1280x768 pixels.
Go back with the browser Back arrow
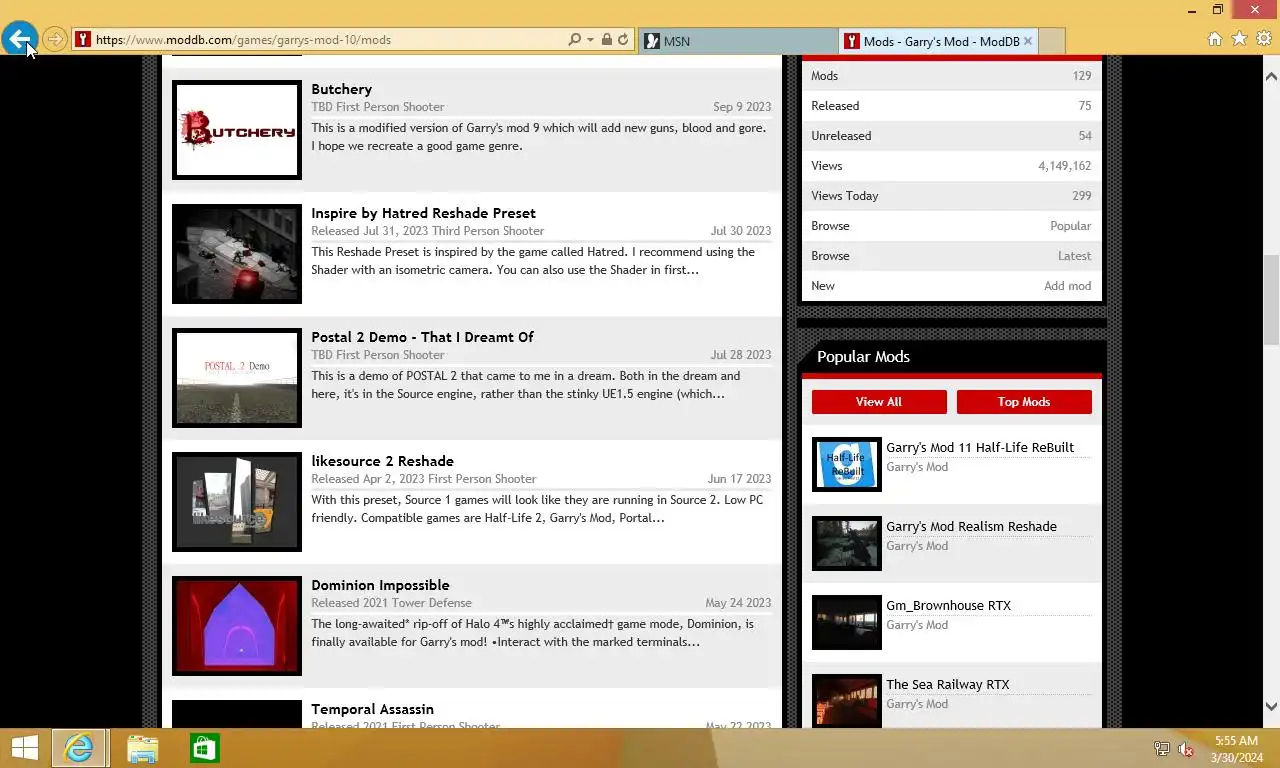[x=19, y=40]
